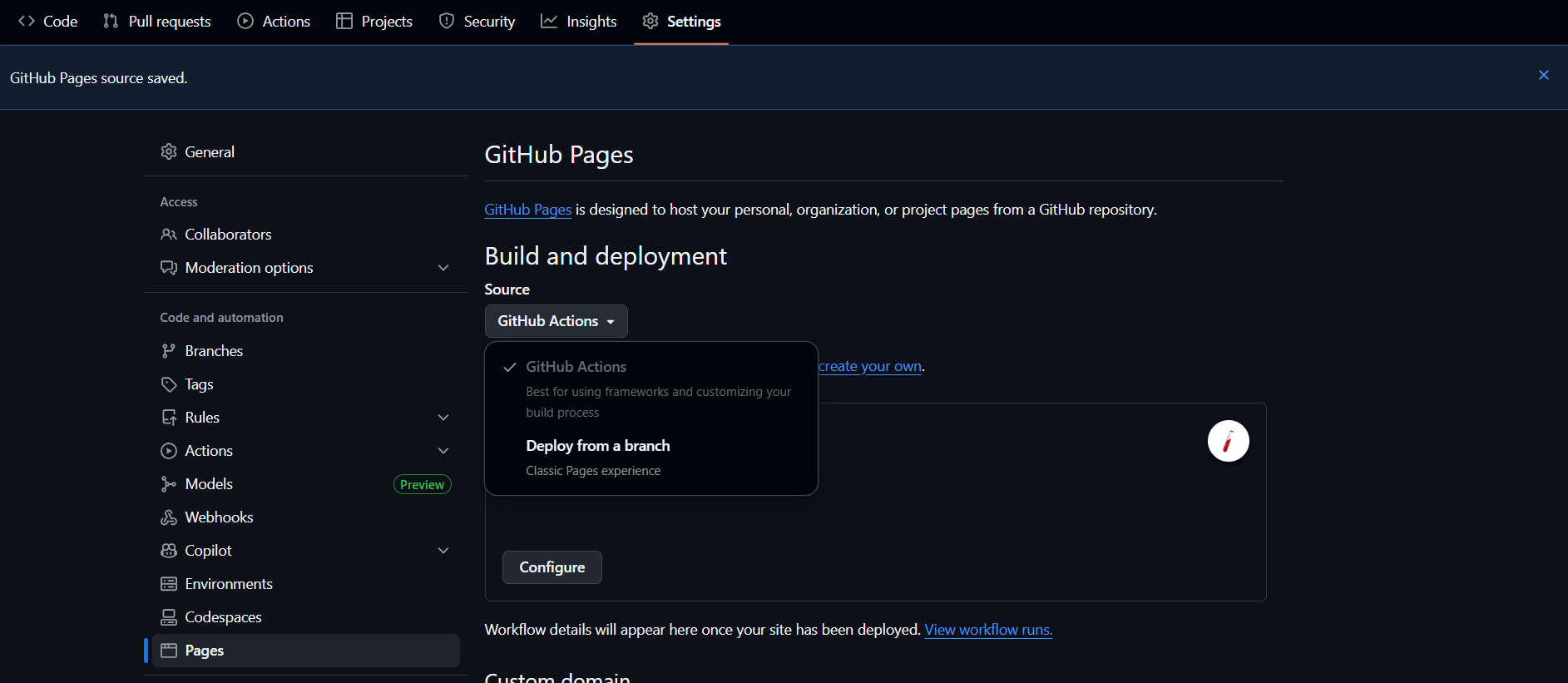Open the Models preview sidebar item
Image resolution: width=1568 pixels, height=683 pixels.
[x=209, y=484]
